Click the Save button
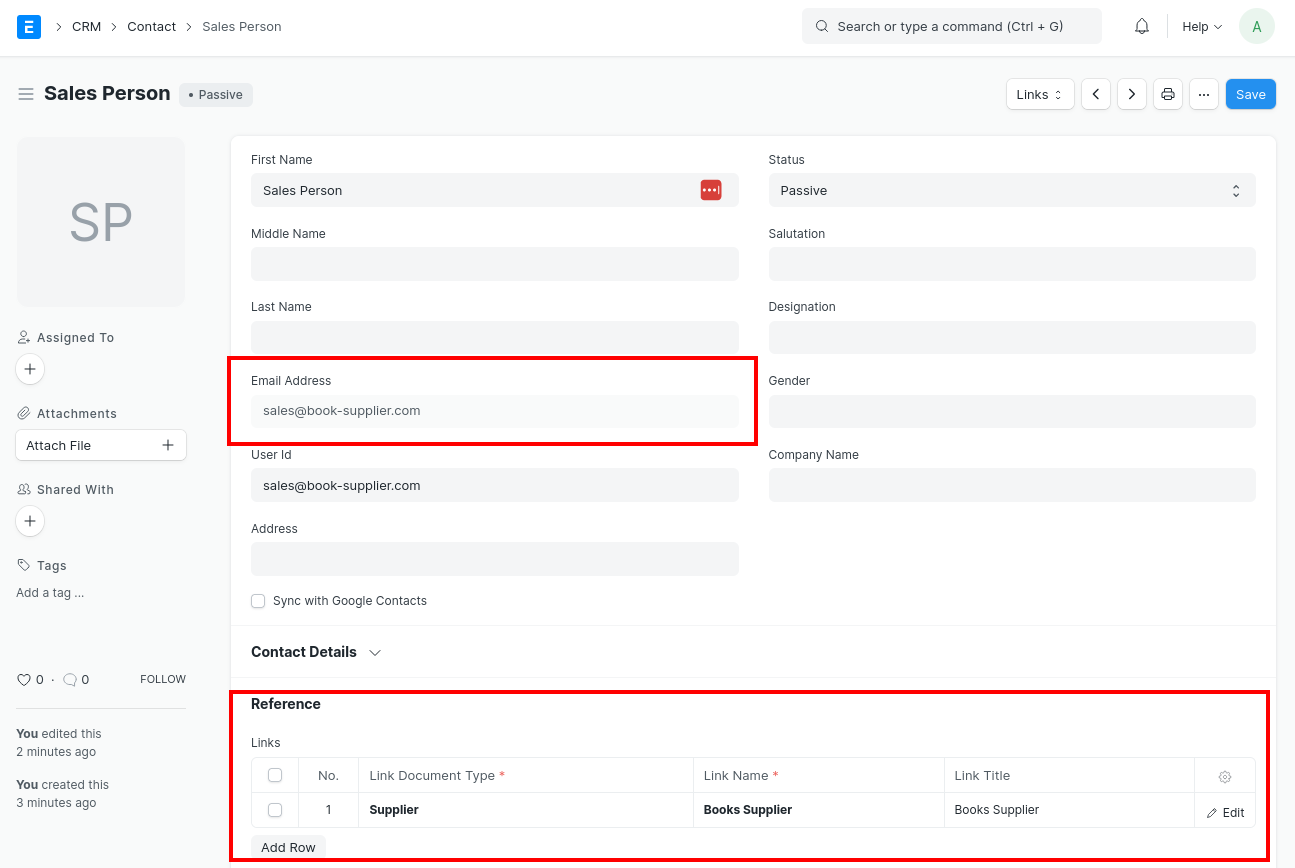This screenshot has height=868, width=1295. (1250, 94)
